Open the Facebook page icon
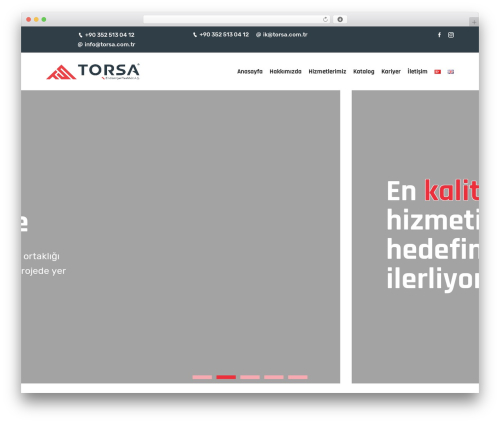 tap(439, 35)
